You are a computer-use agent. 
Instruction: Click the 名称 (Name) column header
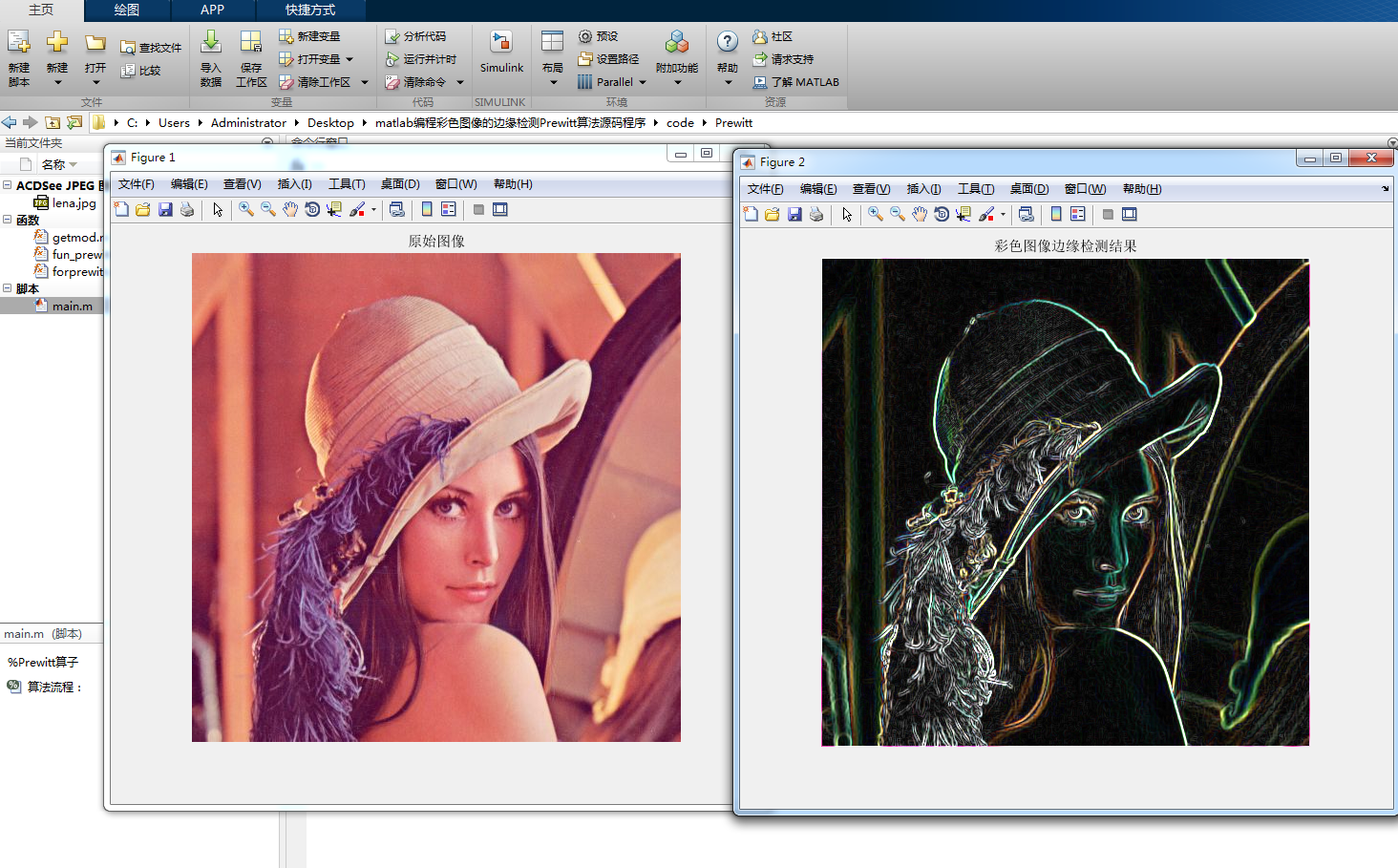pyautogui.click(x=53, y=164)
